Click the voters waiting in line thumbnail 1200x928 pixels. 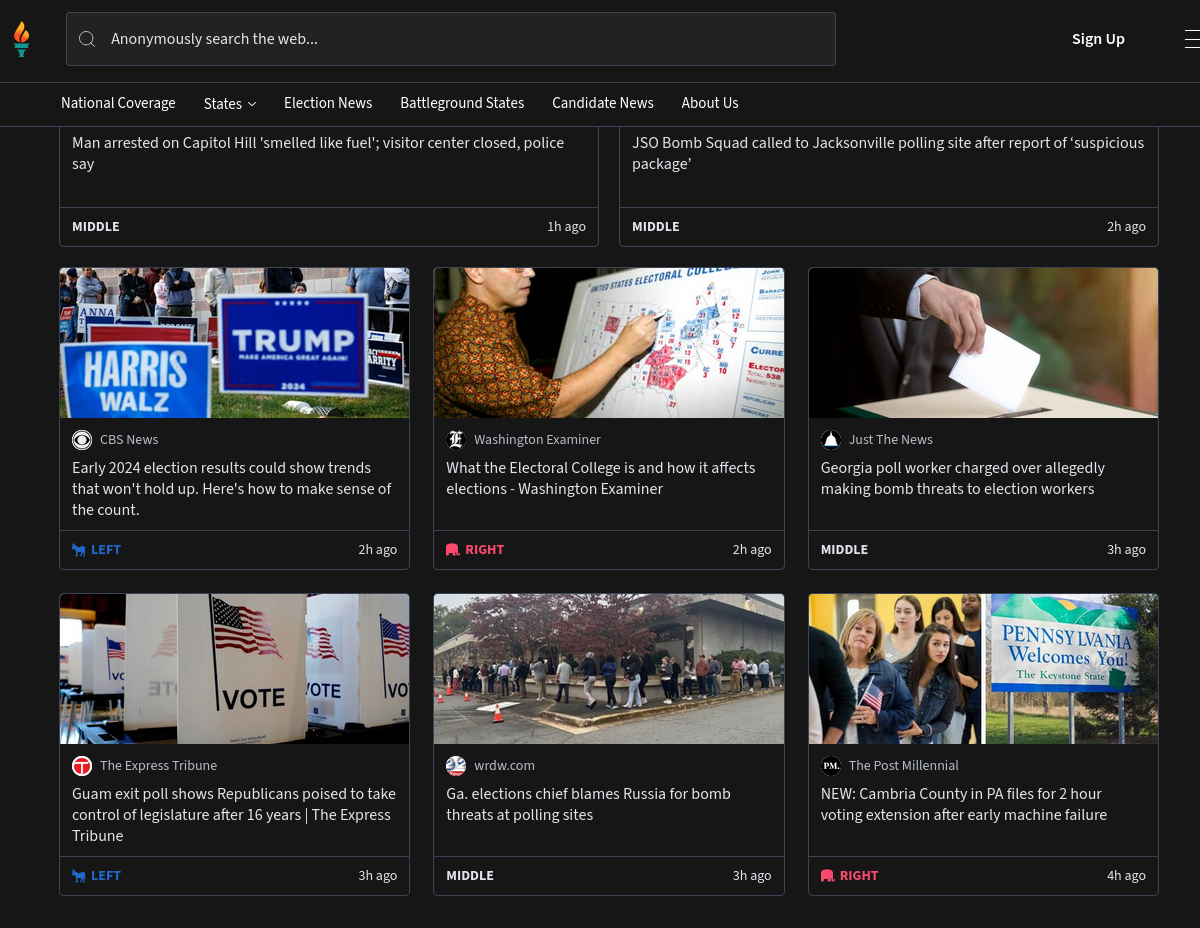tap(609, 669)
